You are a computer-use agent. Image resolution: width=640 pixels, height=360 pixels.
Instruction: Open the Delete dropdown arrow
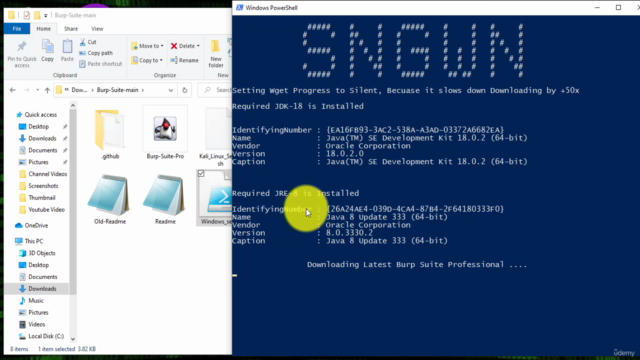point(198,46)
